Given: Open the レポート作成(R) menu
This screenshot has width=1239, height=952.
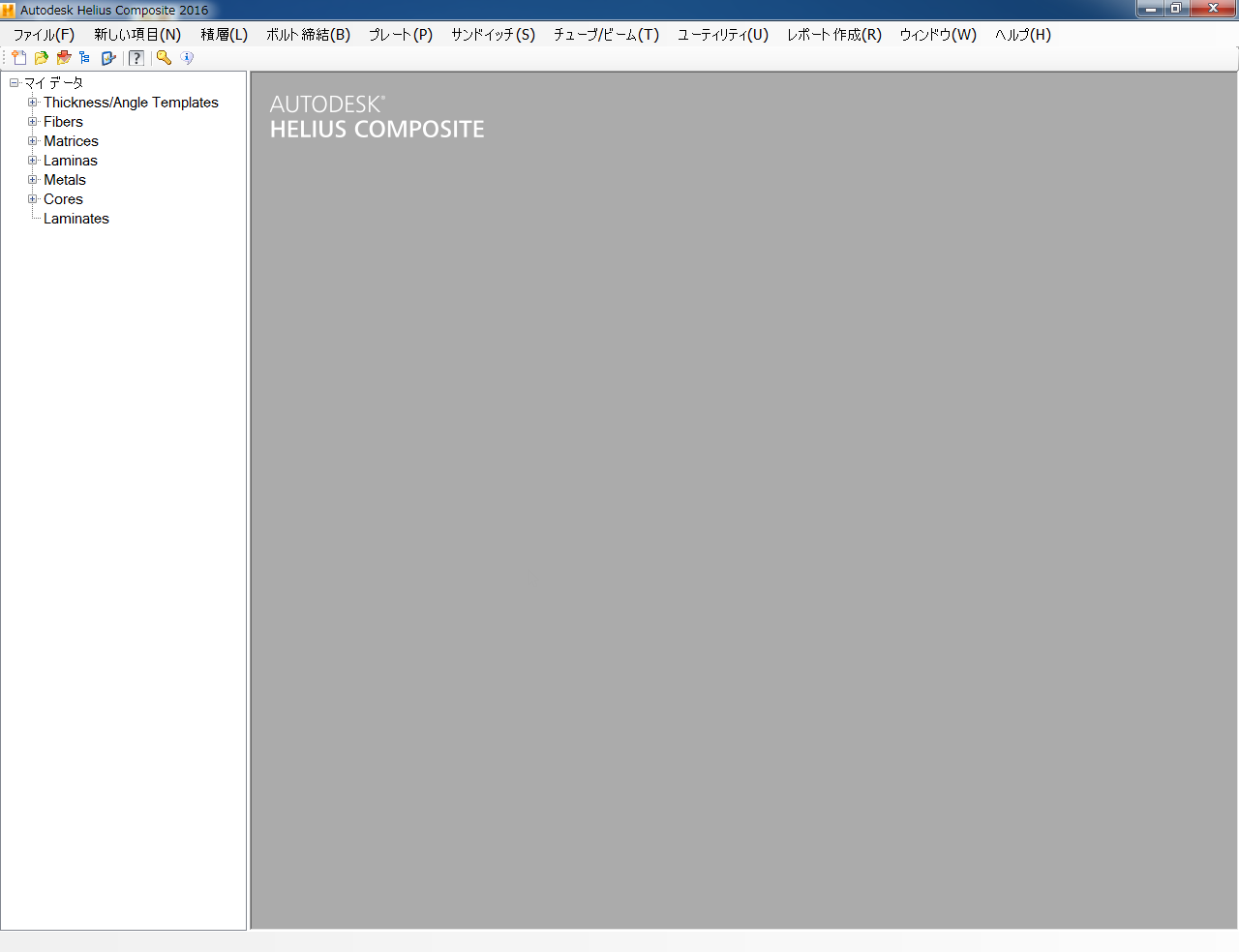Looking at the screenshot, I should pyautogui.click(x=834, y=35).
